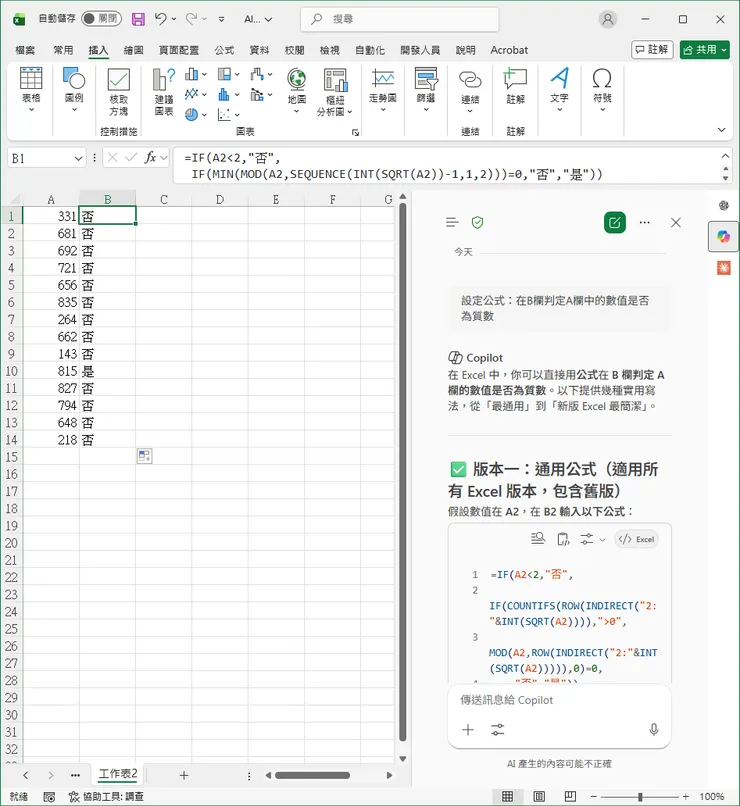The height and width of the screenshot is (806, 740).
Task: Click the Save floppy disk icon
Action: 138,19
